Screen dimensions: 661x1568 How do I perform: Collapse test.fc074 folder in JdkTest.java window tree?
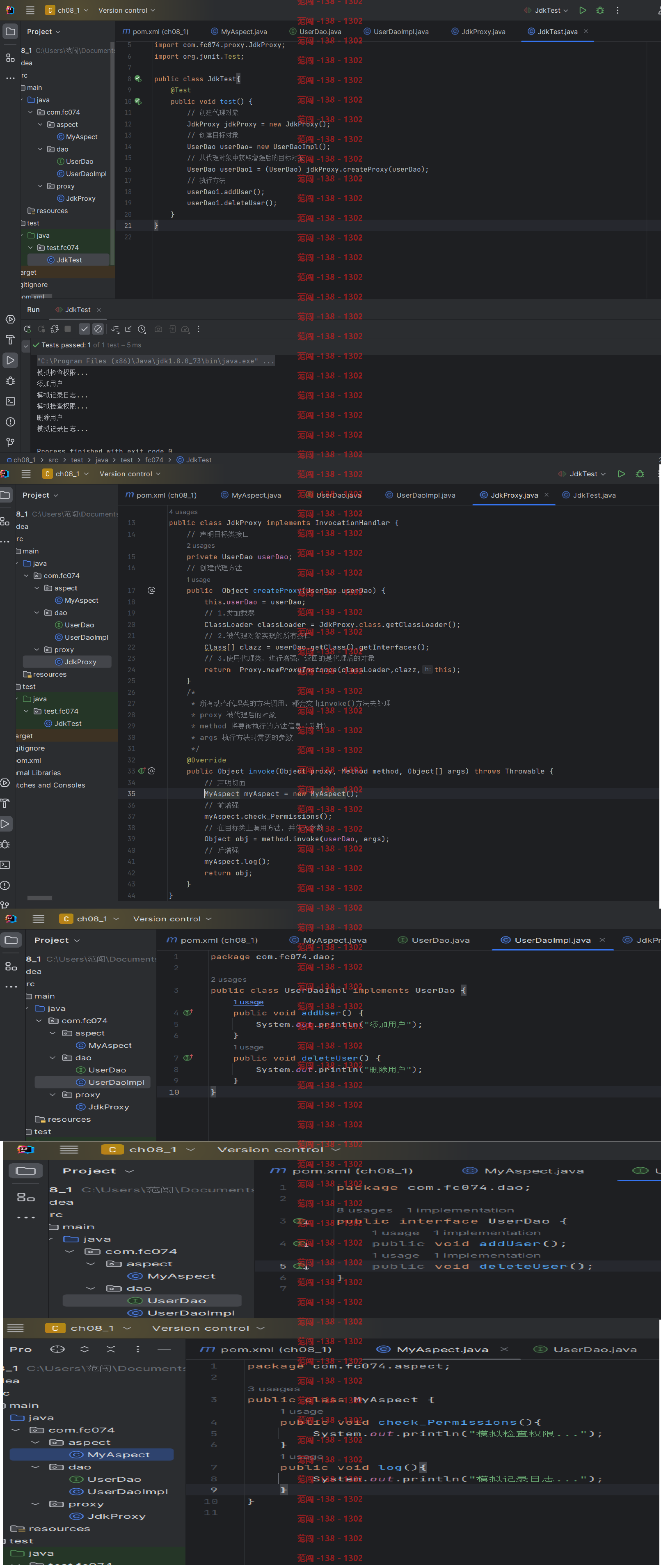pos(31,248)
